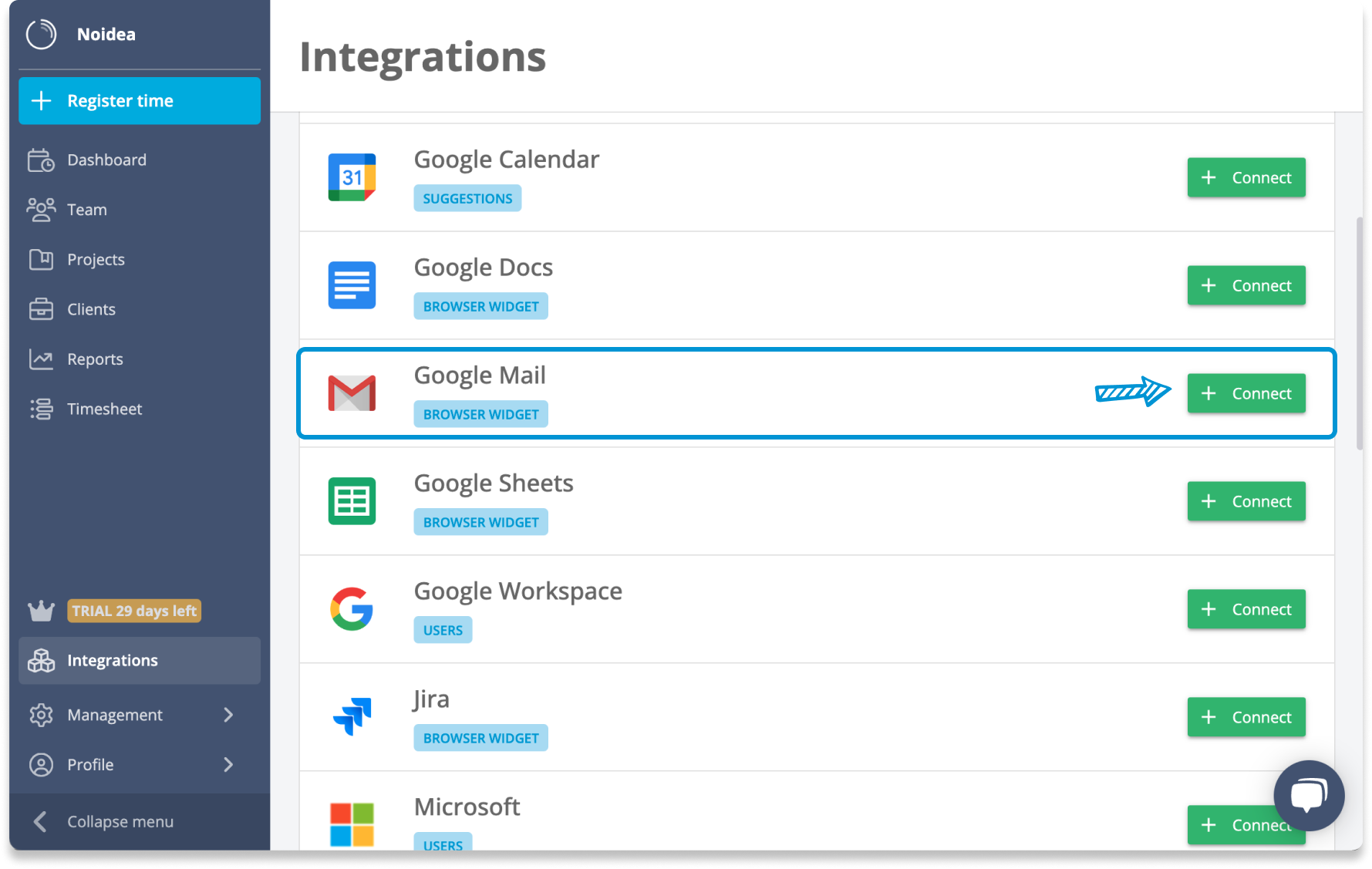This screenshot has height=869, width=1372.
Task: Connect the Google Docs integration
Action: point(1246,285)
